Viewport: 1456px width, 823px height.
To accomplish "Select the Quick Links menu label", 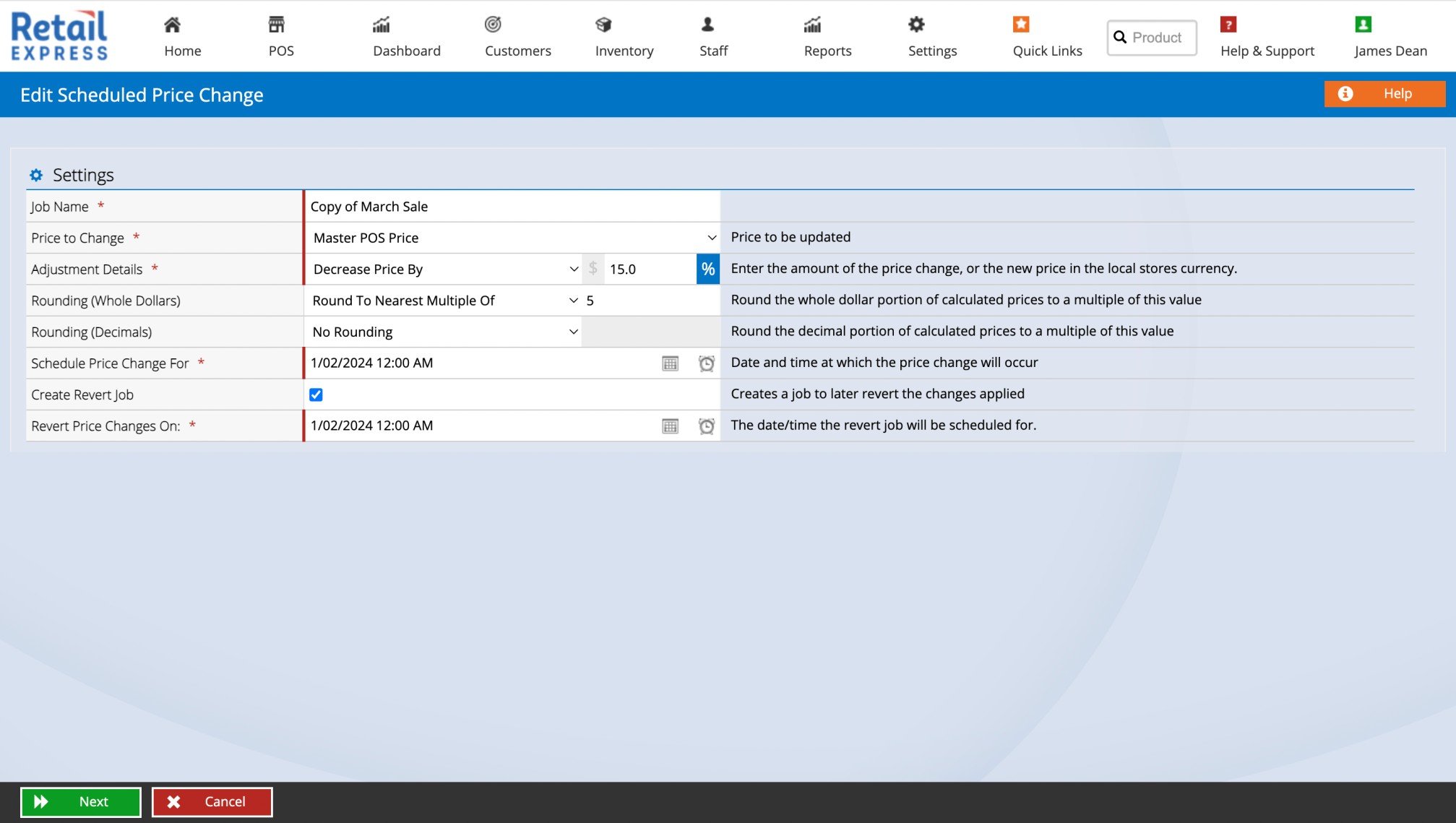I will coord(1047,51).
